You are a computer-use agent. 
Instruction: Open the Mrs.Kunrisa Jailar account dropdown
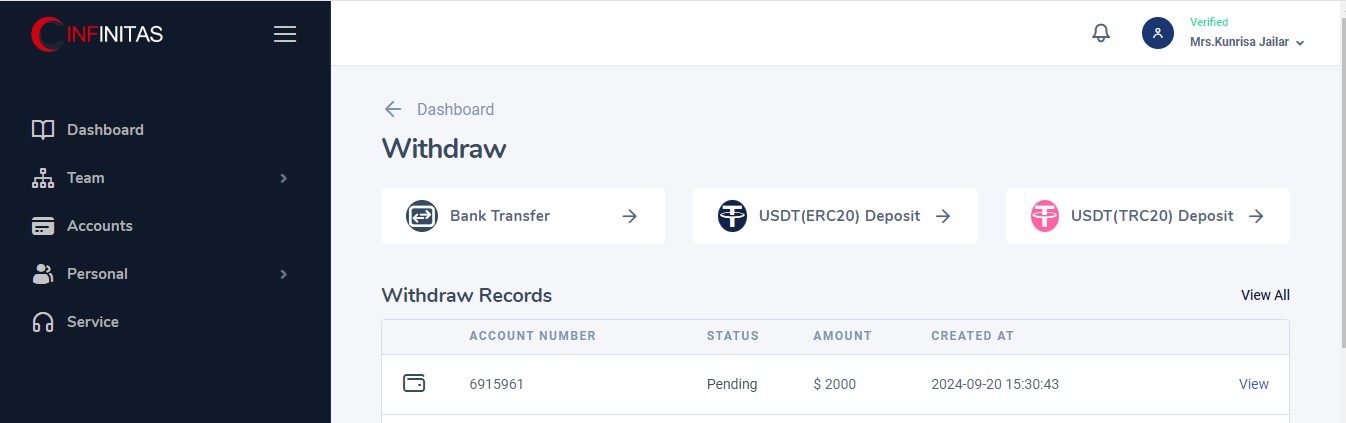coord(1247,42)
